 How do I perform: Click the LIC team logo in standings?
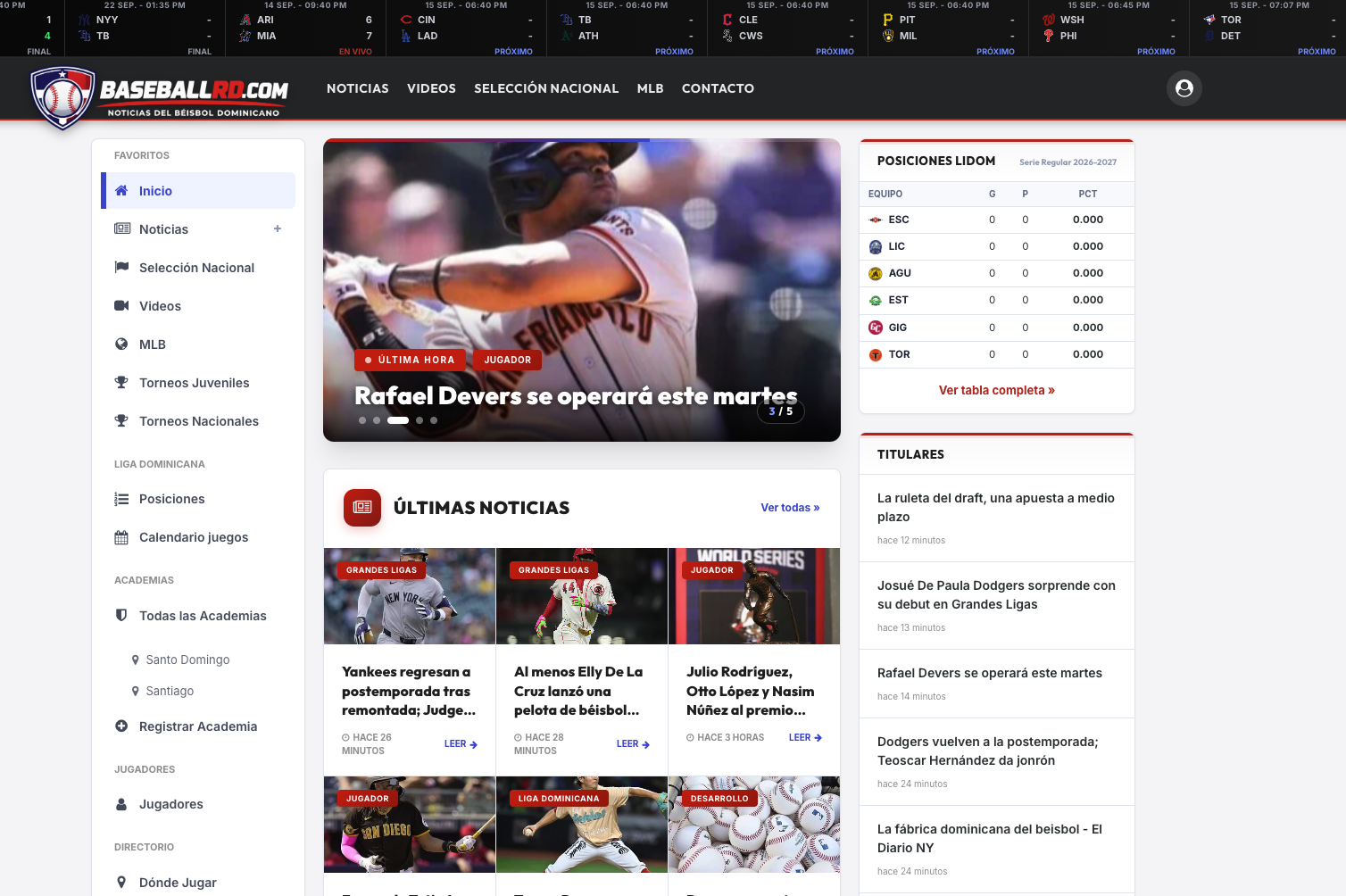[x=876, y=246]
